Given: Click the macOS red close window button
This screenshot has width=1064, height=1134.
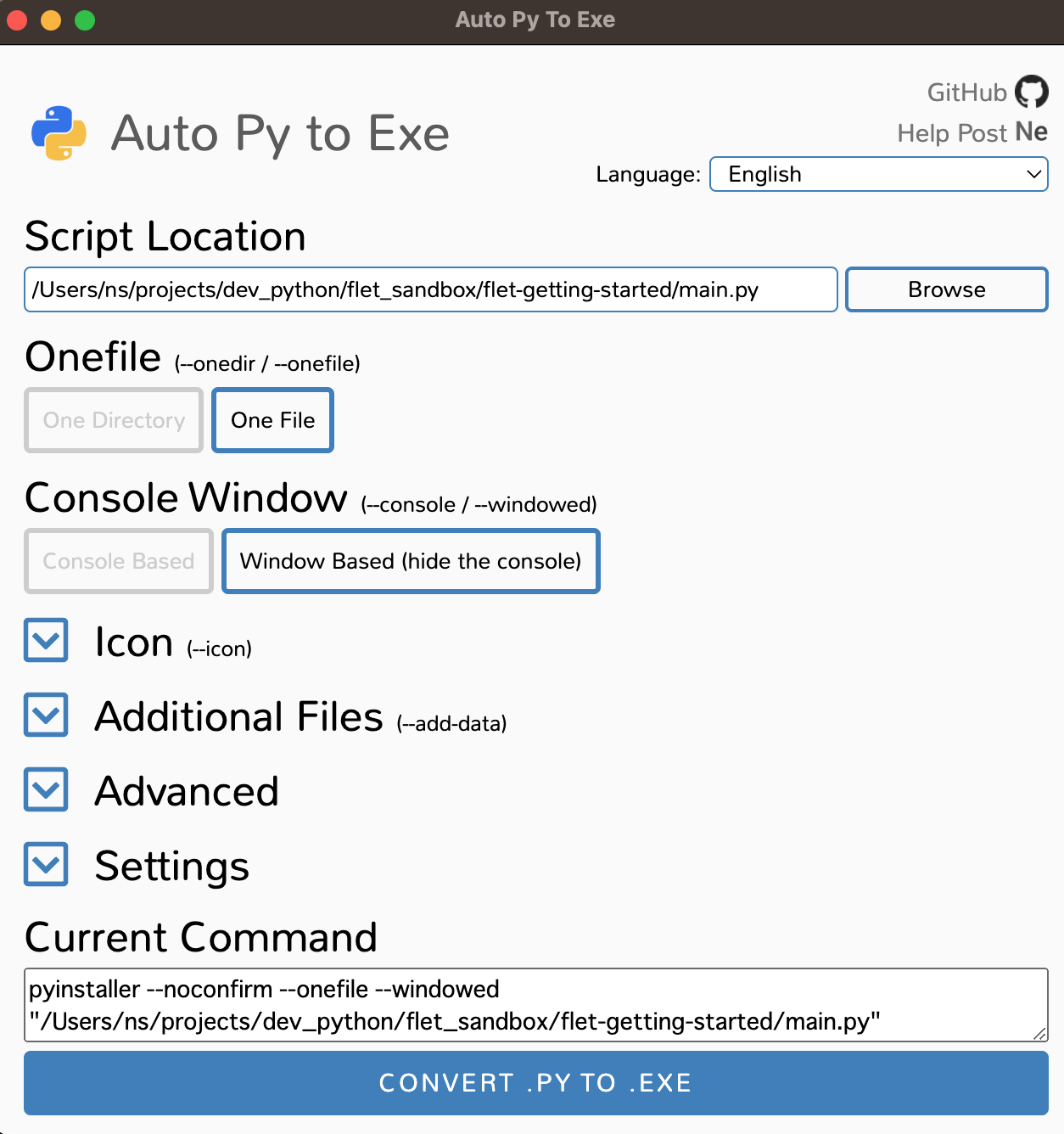Looking at the screenshot, I should coord(17,20).
